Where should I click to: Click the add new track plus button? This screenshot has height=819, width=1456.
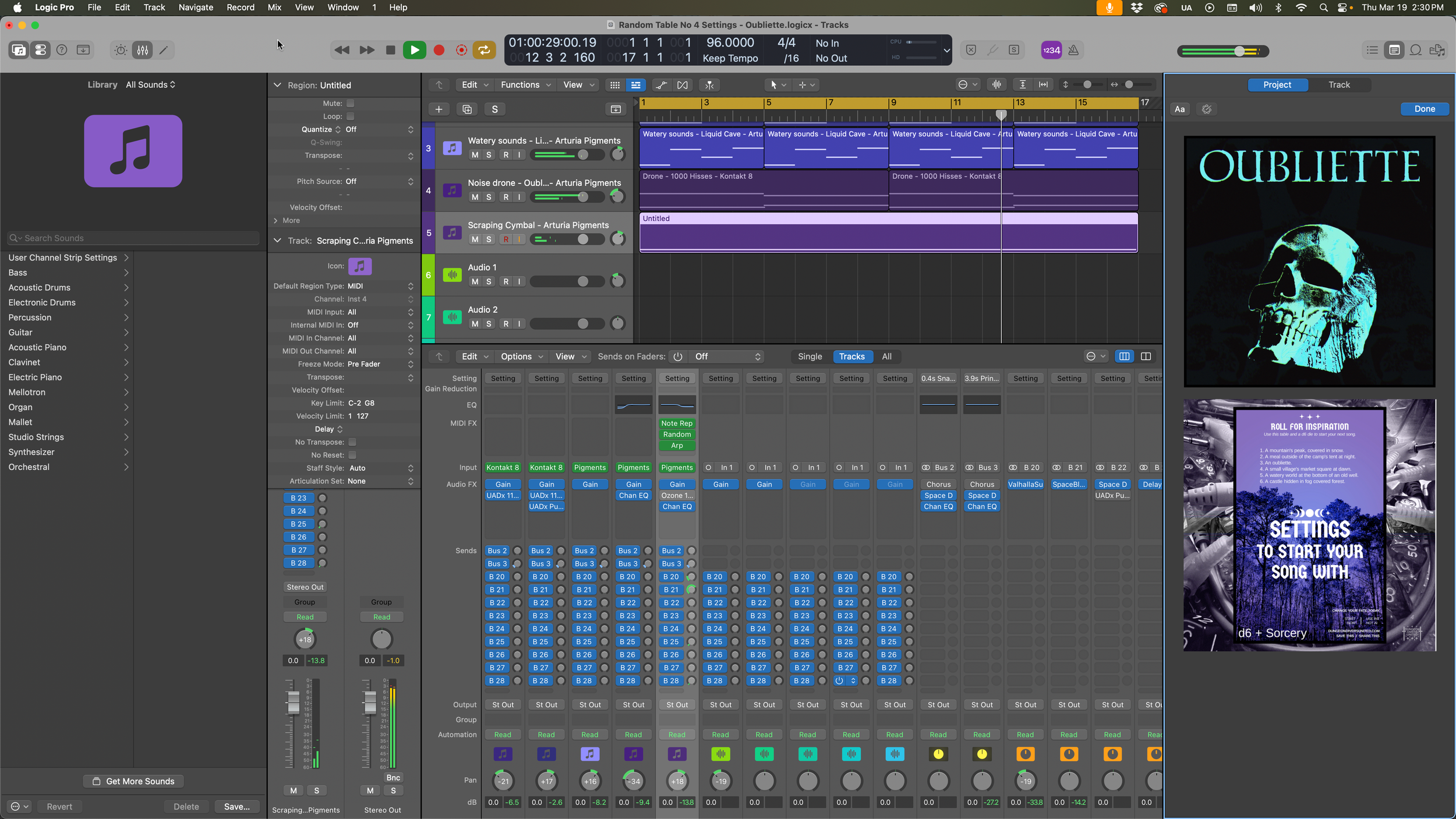(x=439, y=109)
